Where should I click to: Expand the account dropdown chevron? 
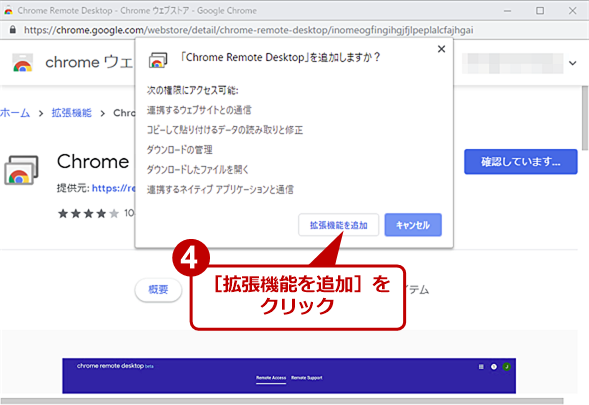[572, 63]
